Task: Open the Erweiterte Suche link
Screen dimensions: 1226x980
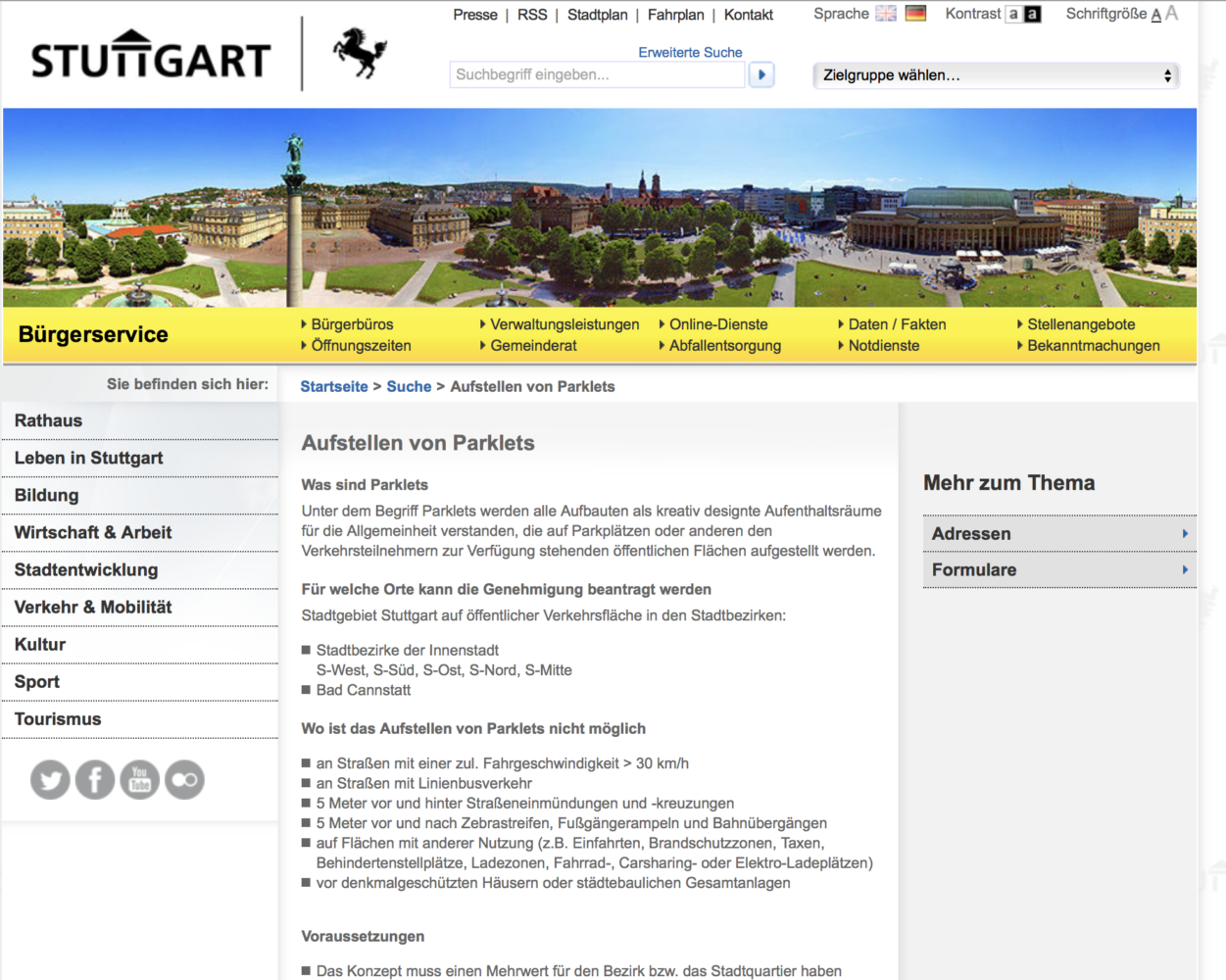Action: point(690,53)
